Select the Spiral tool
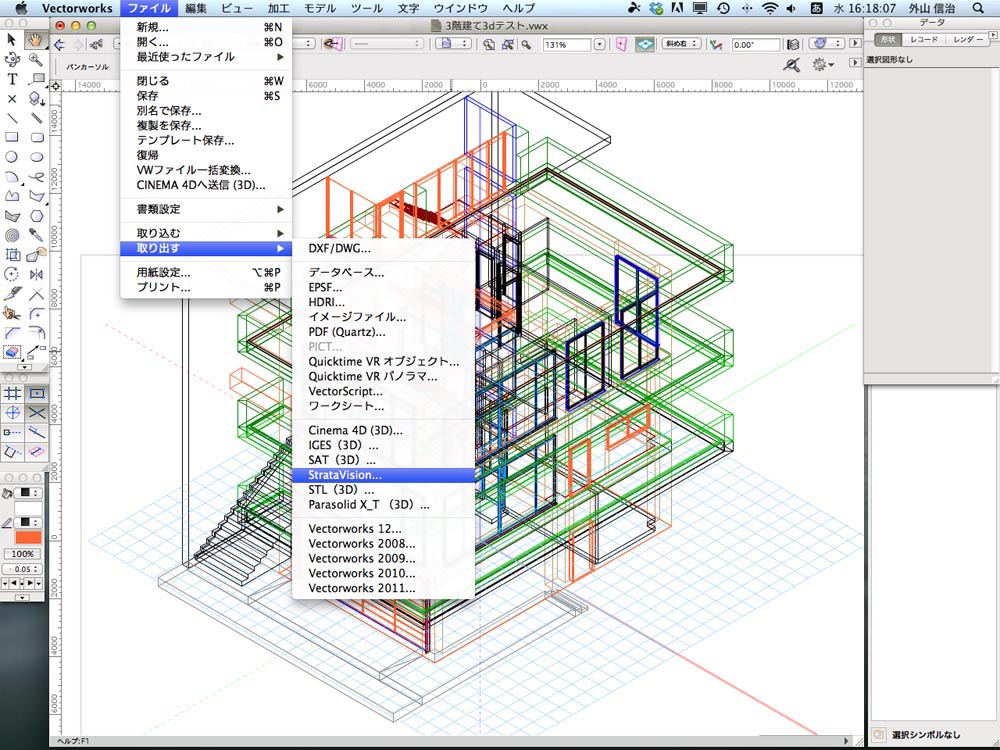Screen dimensions: 1000x750 coord(11,235)
